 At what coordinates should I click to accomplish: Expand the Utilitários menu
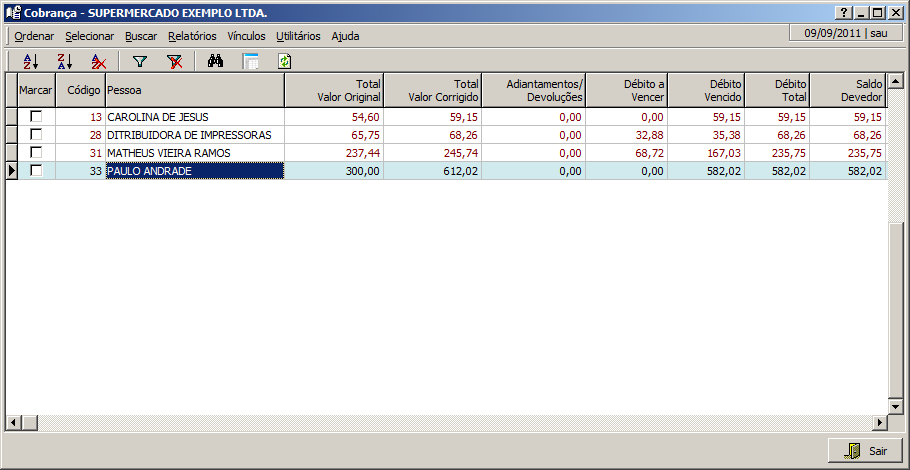[298, 36]
